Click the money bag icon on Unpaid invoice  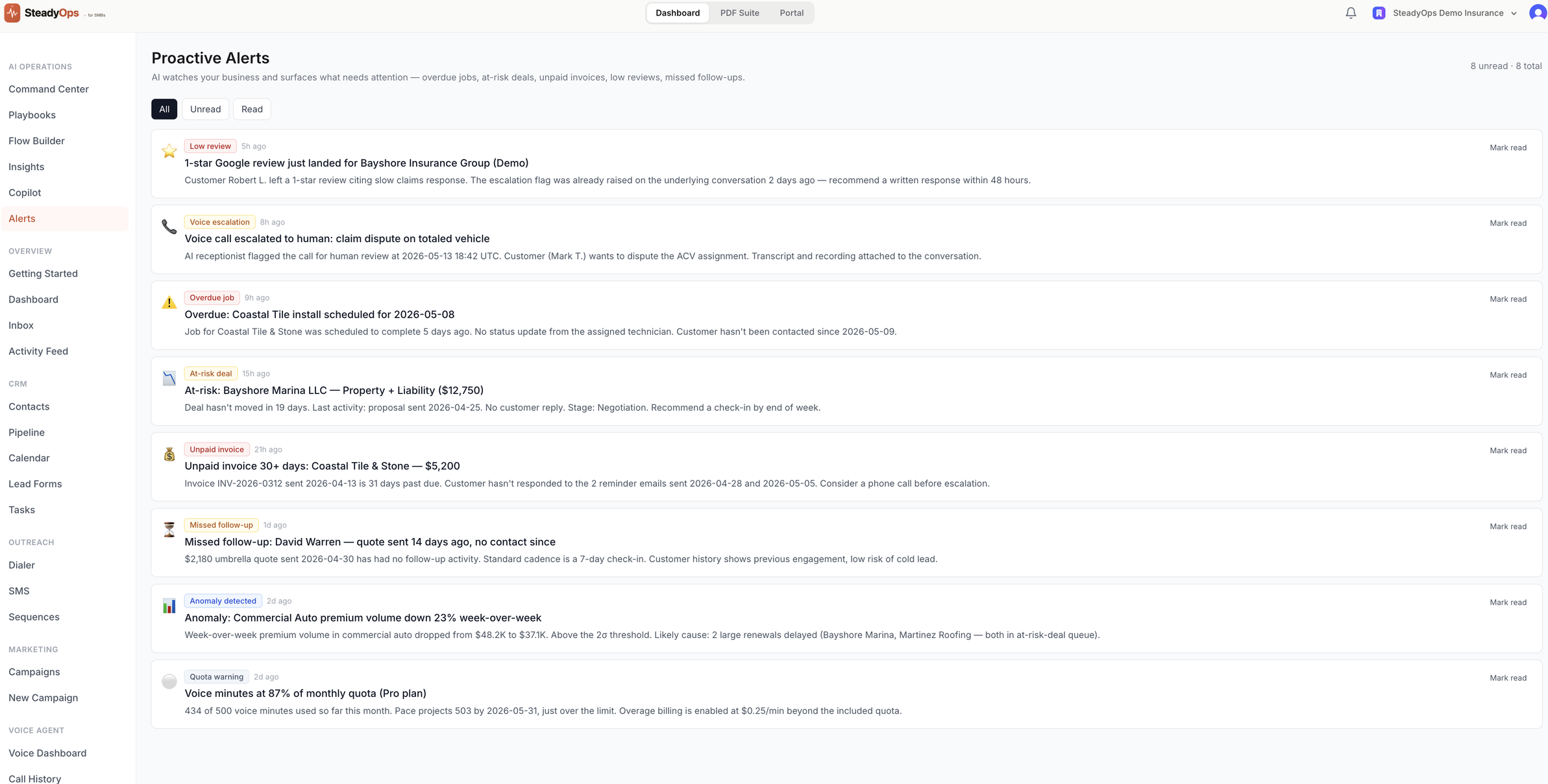coord(169,454)
